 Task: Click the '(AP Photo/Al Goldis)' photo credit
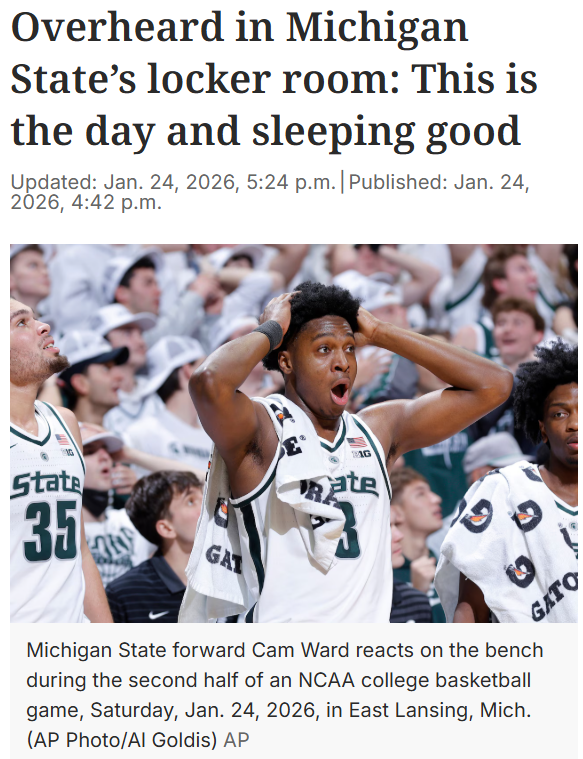[122, 740]
